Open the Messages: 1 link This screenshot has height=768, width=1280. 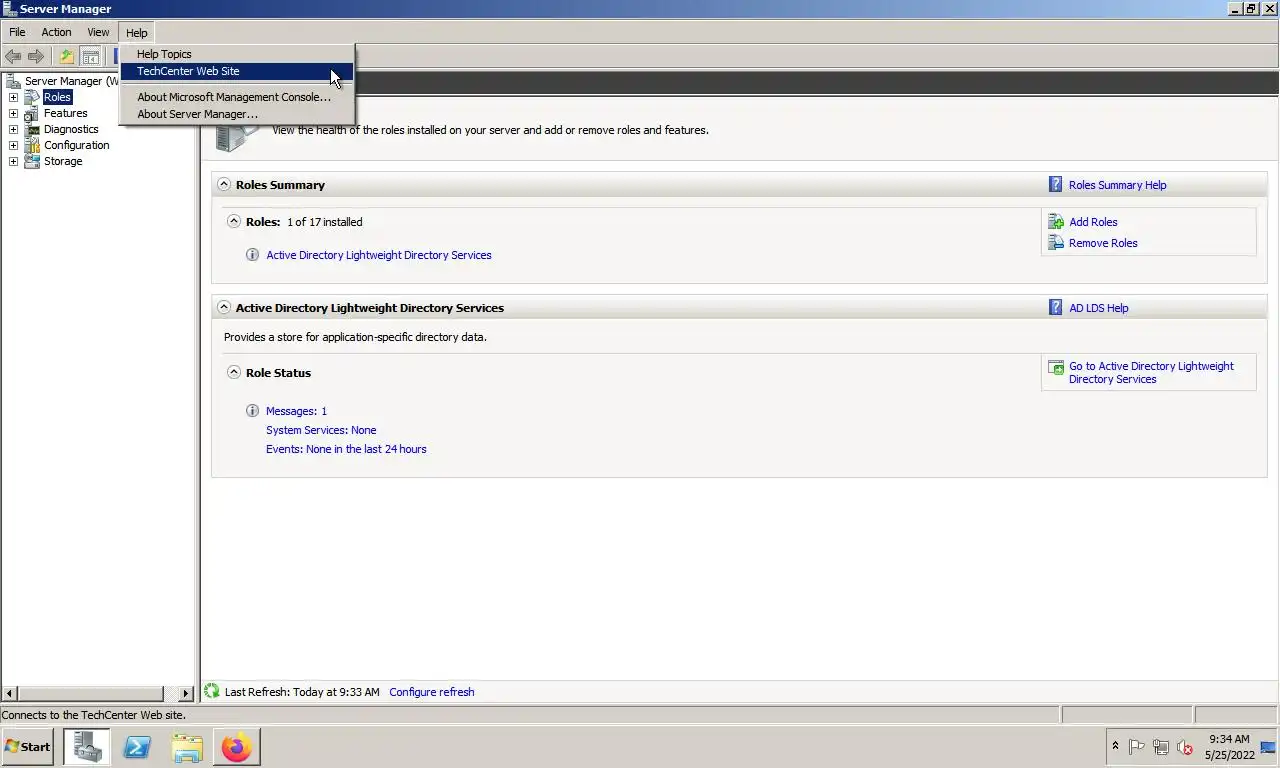tap(296, 411)
